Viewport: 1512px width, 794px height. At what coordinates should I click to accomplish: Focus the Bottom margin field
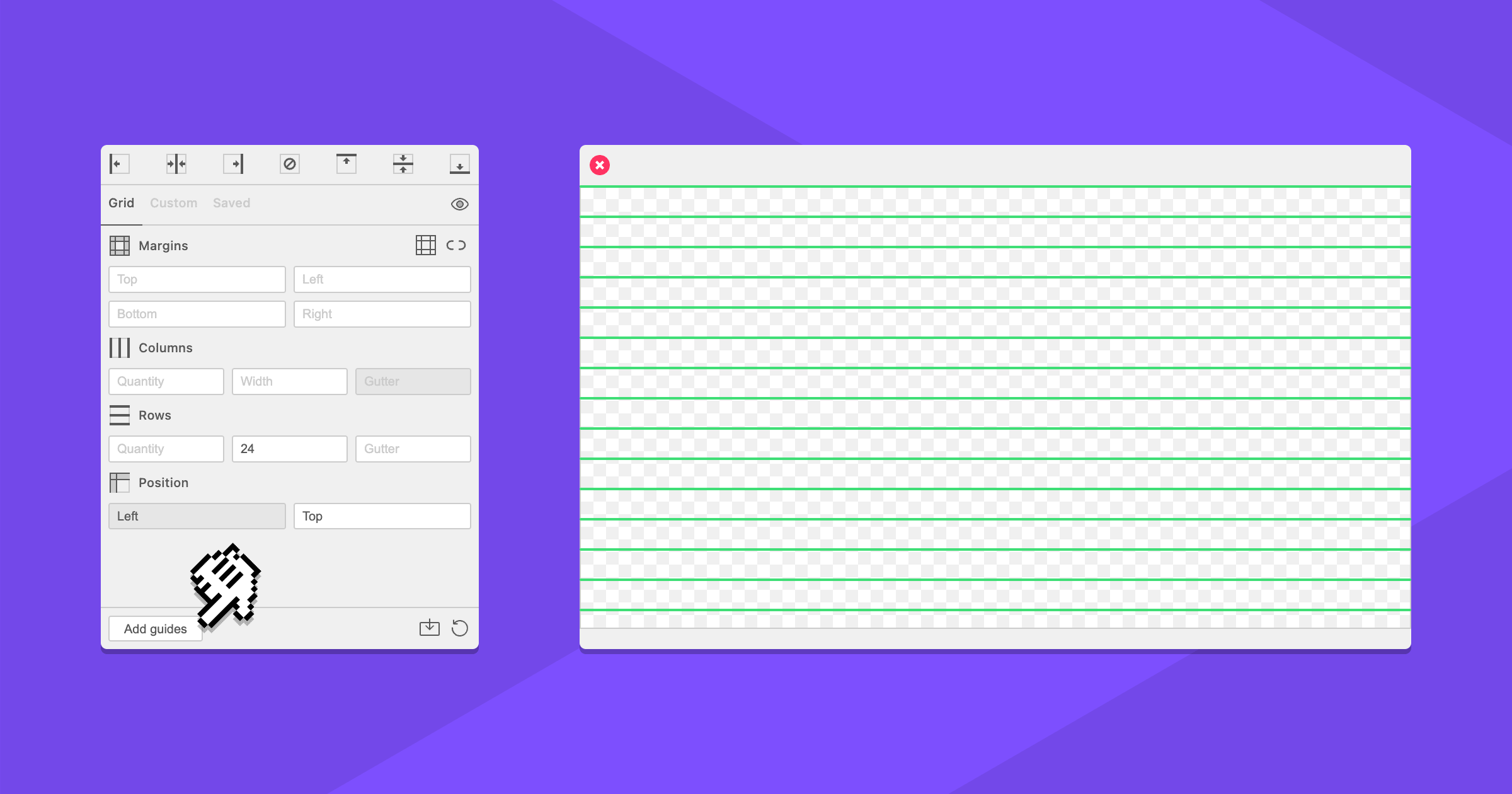[197, 314]
